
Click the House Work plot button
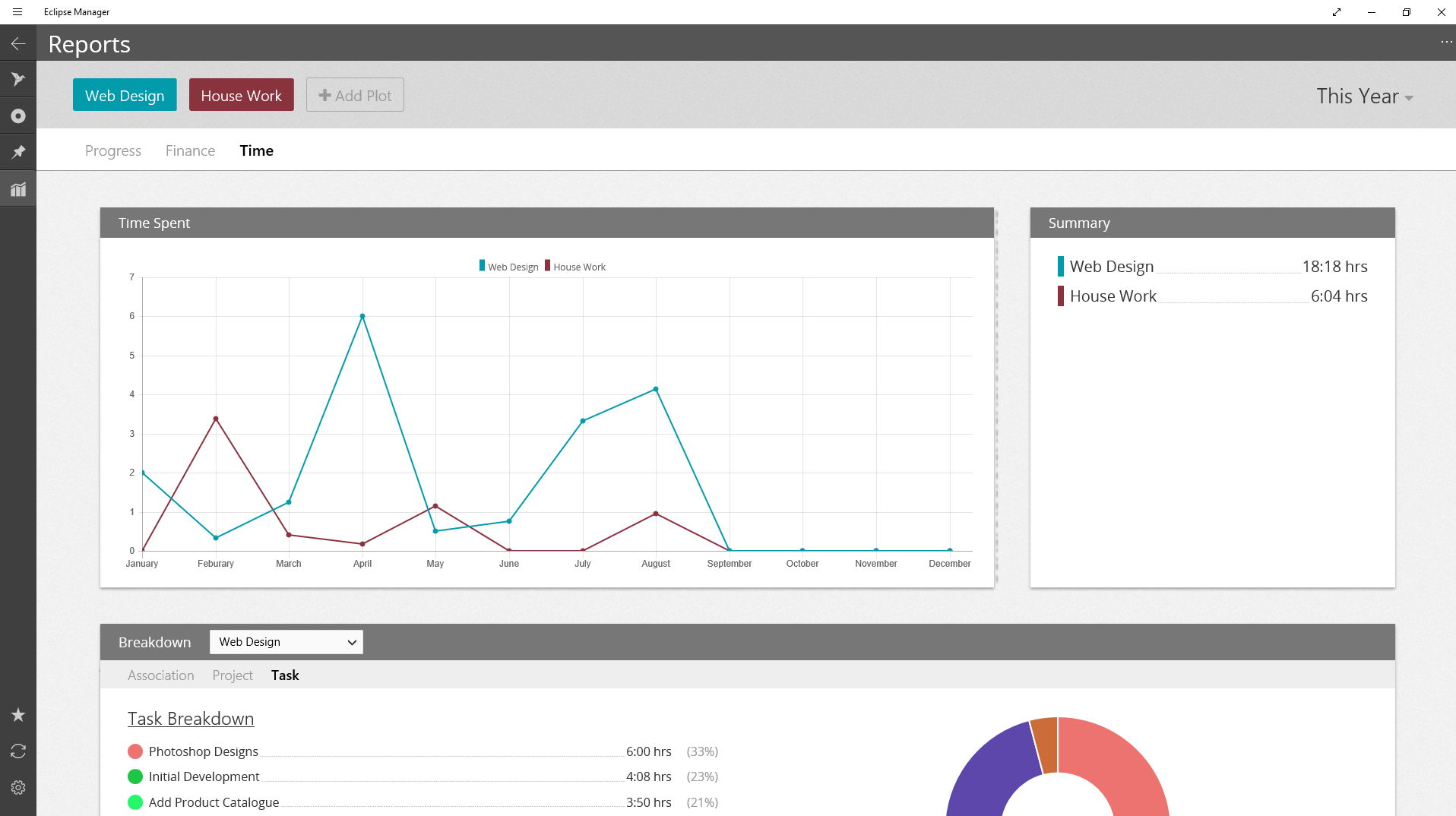(x=241, y=96)
